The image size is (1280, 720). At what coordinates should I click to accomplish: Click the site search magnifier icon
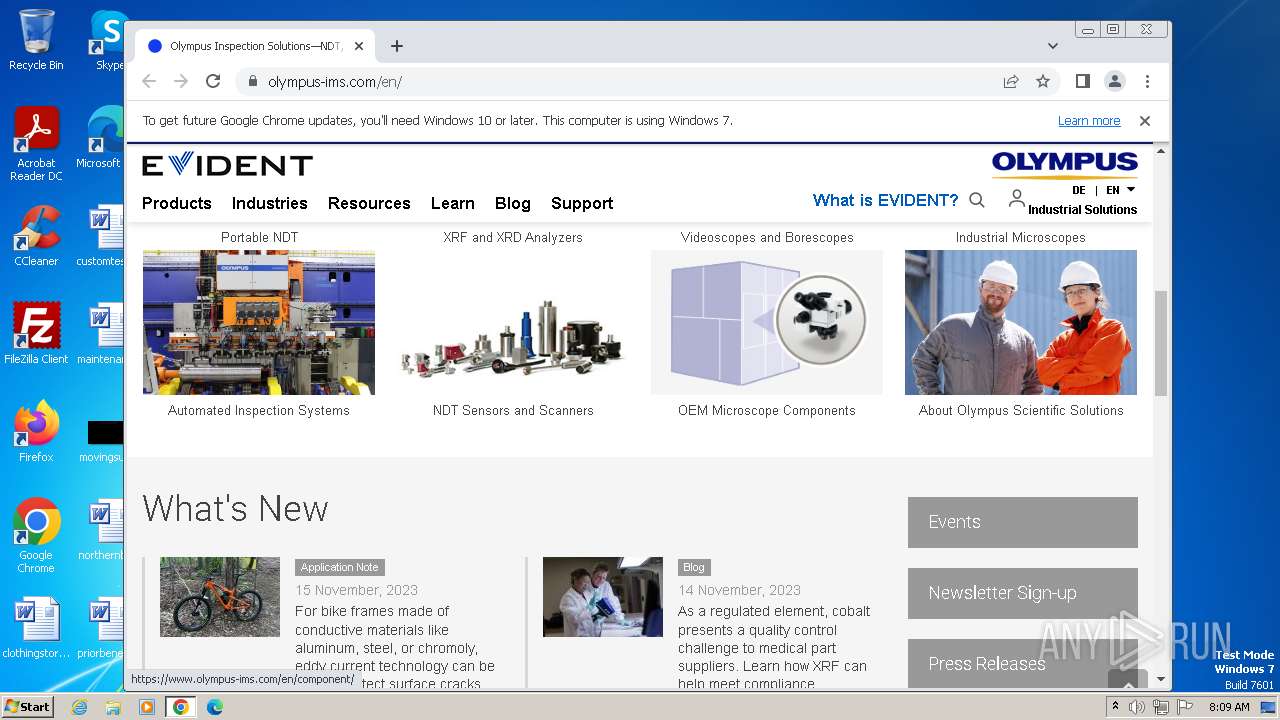(977, 200)
